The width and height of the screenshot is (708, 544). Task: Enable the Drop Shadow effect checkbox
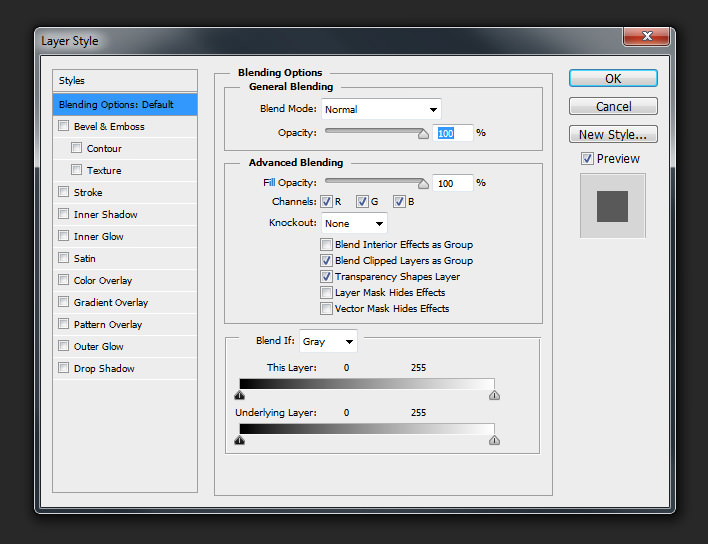coord(64,368)
